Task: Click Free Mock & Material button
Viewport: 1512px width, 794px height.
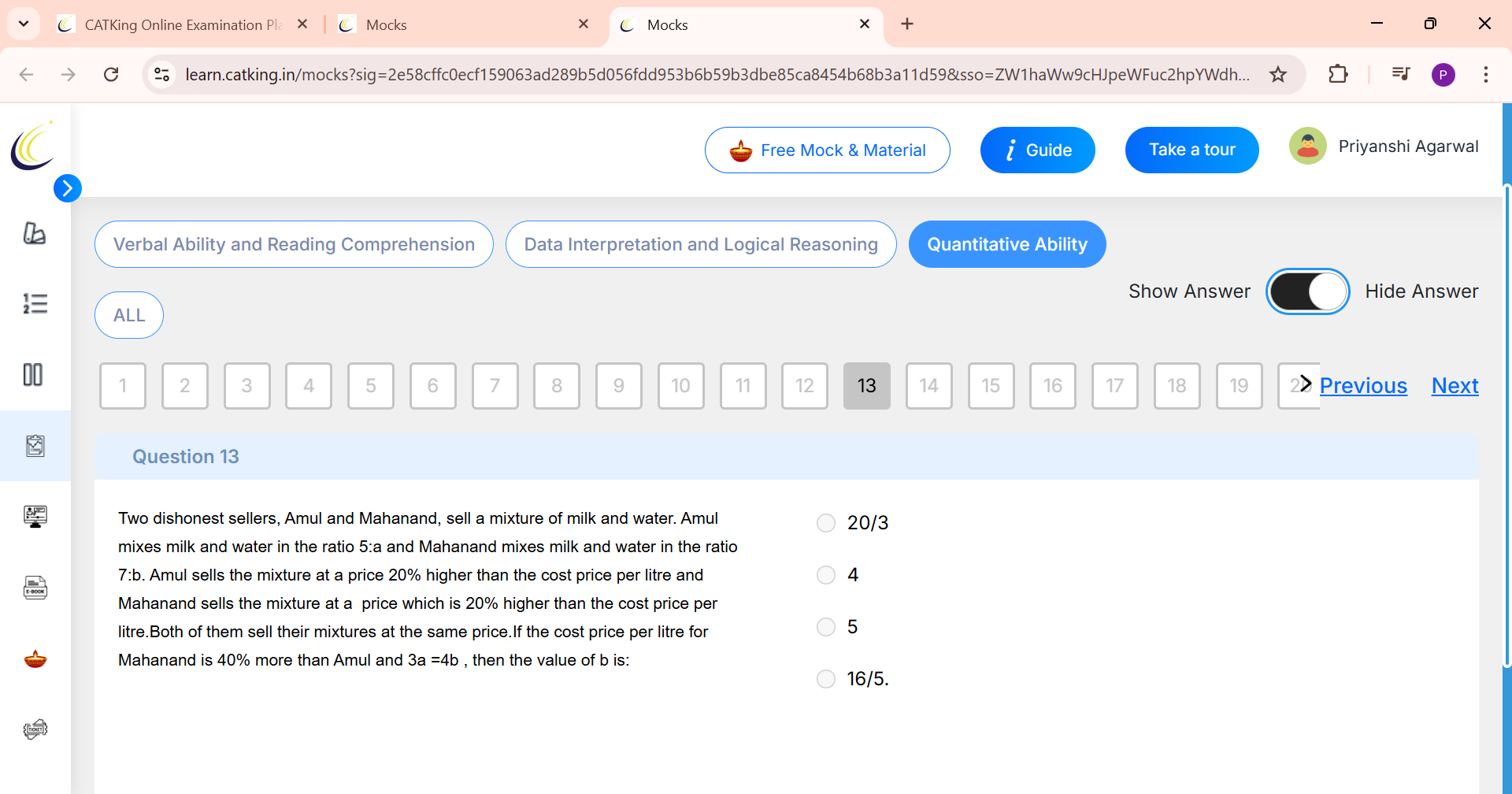Action: 827,150
